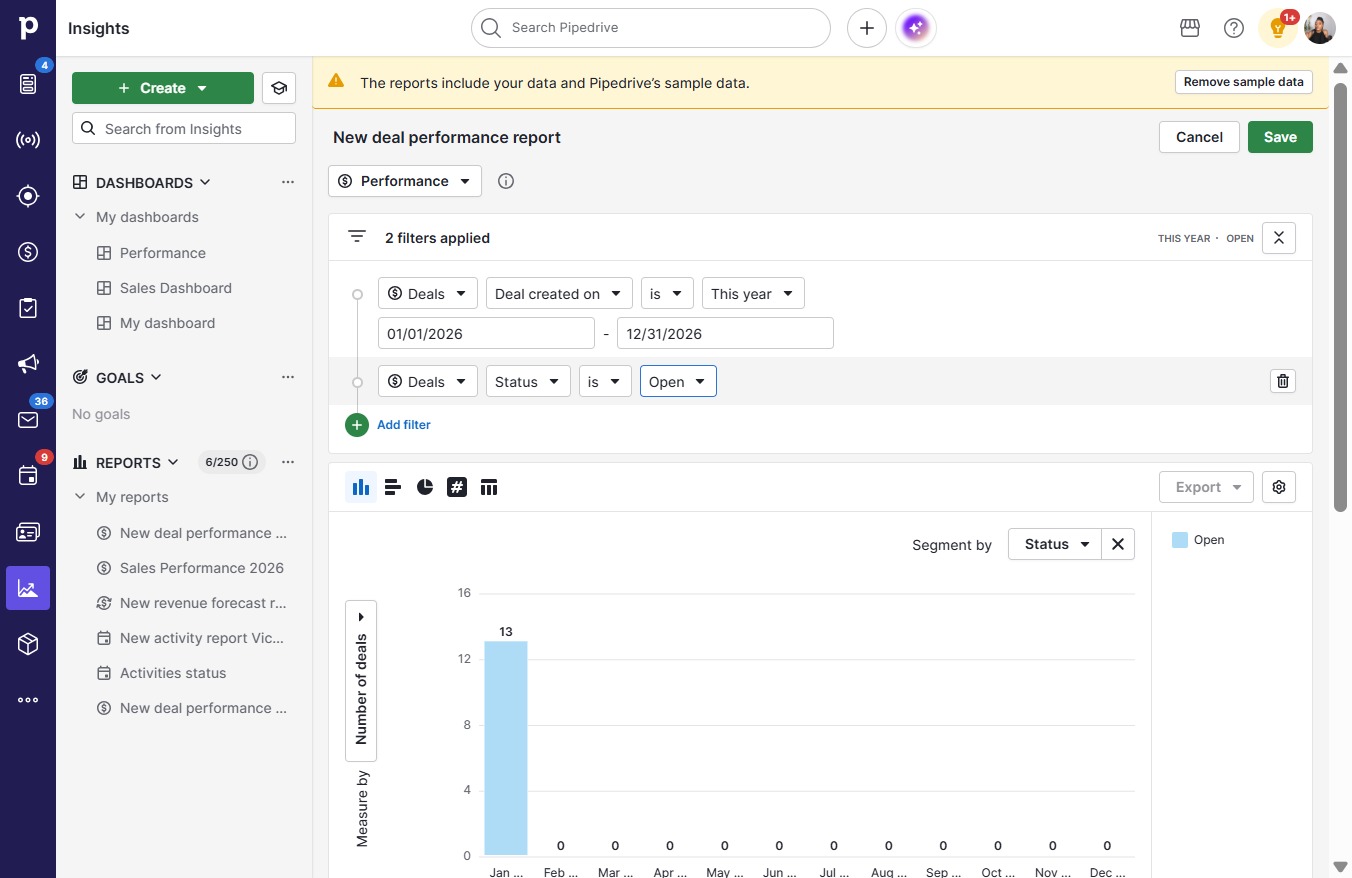
Task: Open the 'Deal created on' field dropdown
Action: click(559, 293)
